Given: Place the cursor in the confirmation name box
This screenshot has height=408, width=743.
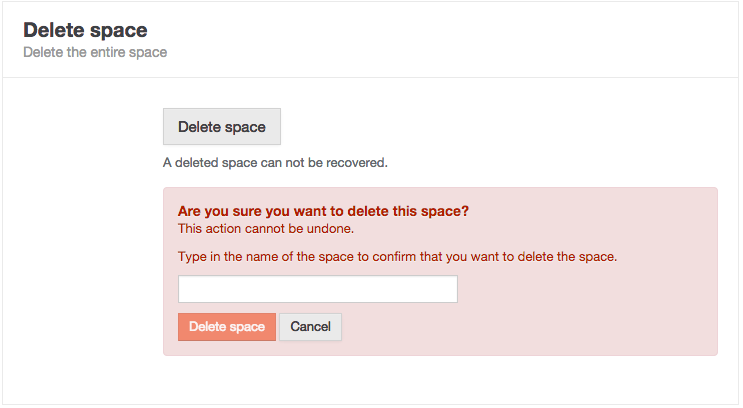Looking at the screenshot, I should 317,289.
